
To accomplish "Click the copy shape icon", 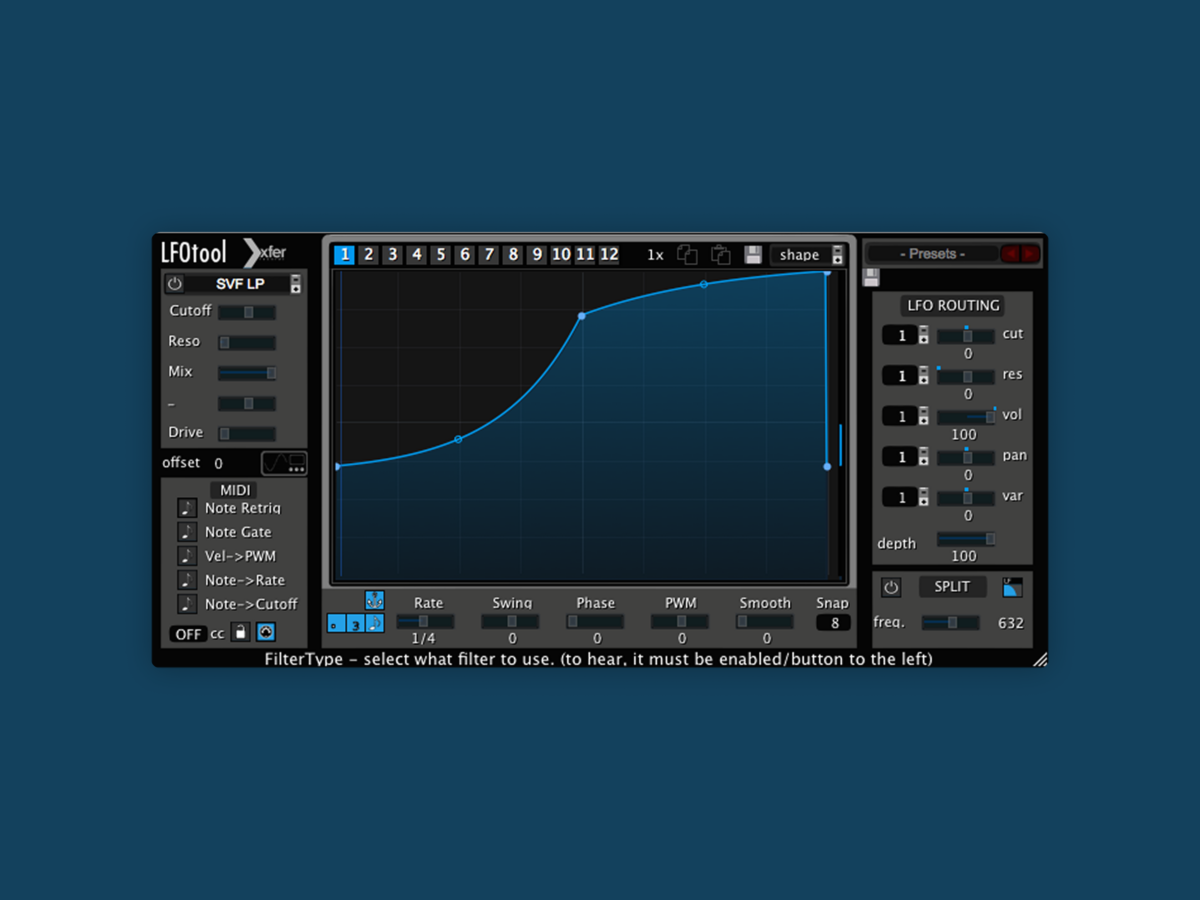I will tap(687, 255).
